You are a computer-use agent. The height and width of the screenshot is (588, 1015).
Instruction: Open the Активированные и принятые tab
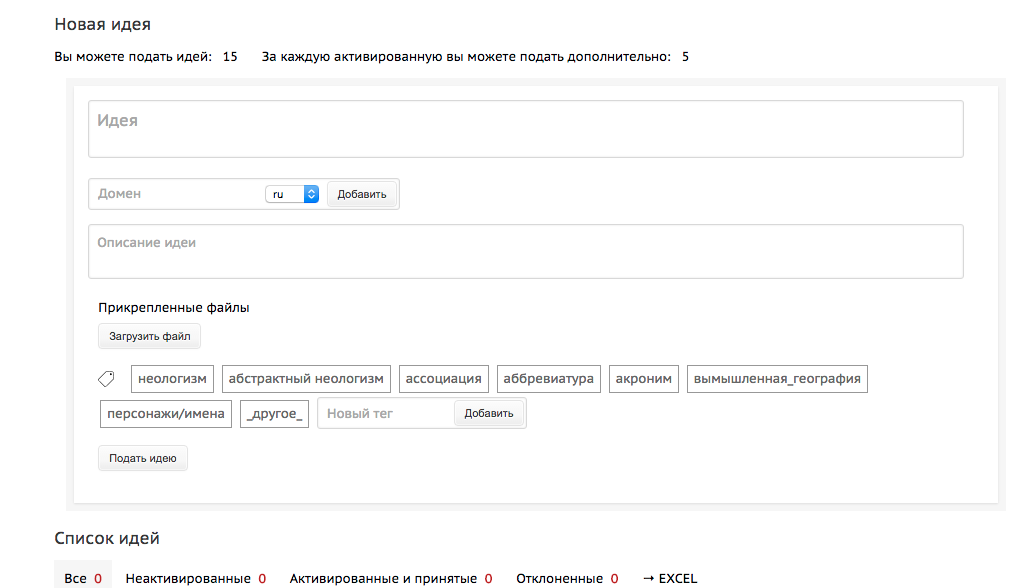(x=390, y=578)
